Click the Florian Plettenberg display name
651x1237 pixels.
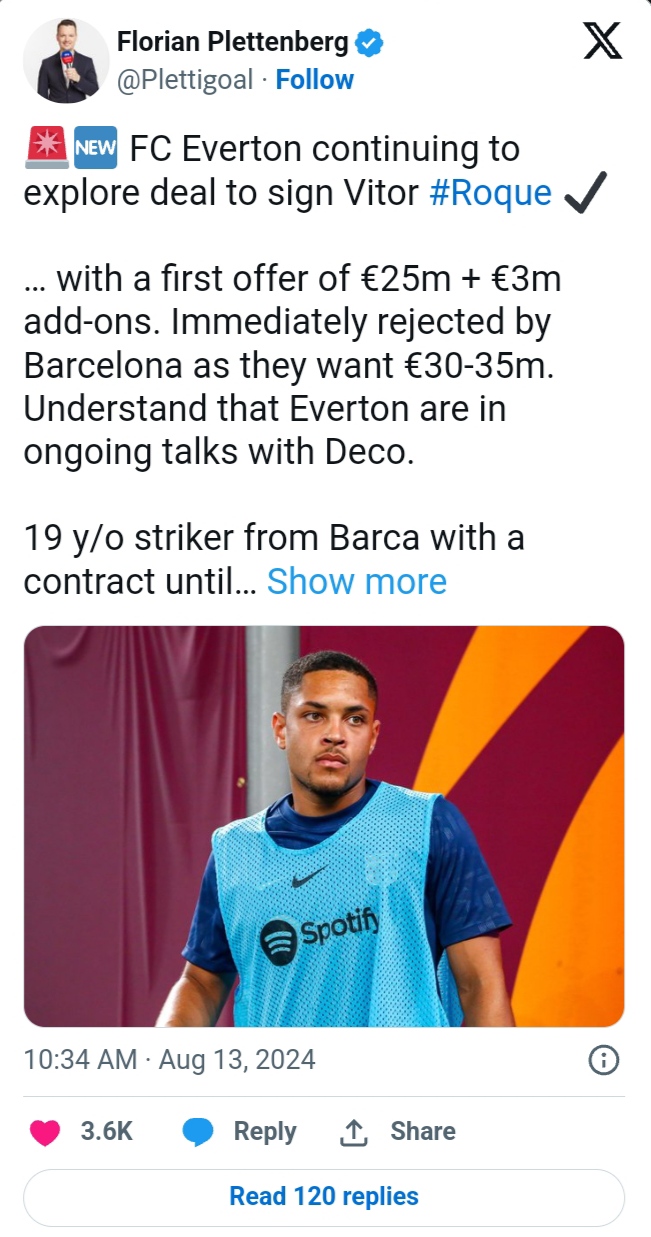coord(233,43)
